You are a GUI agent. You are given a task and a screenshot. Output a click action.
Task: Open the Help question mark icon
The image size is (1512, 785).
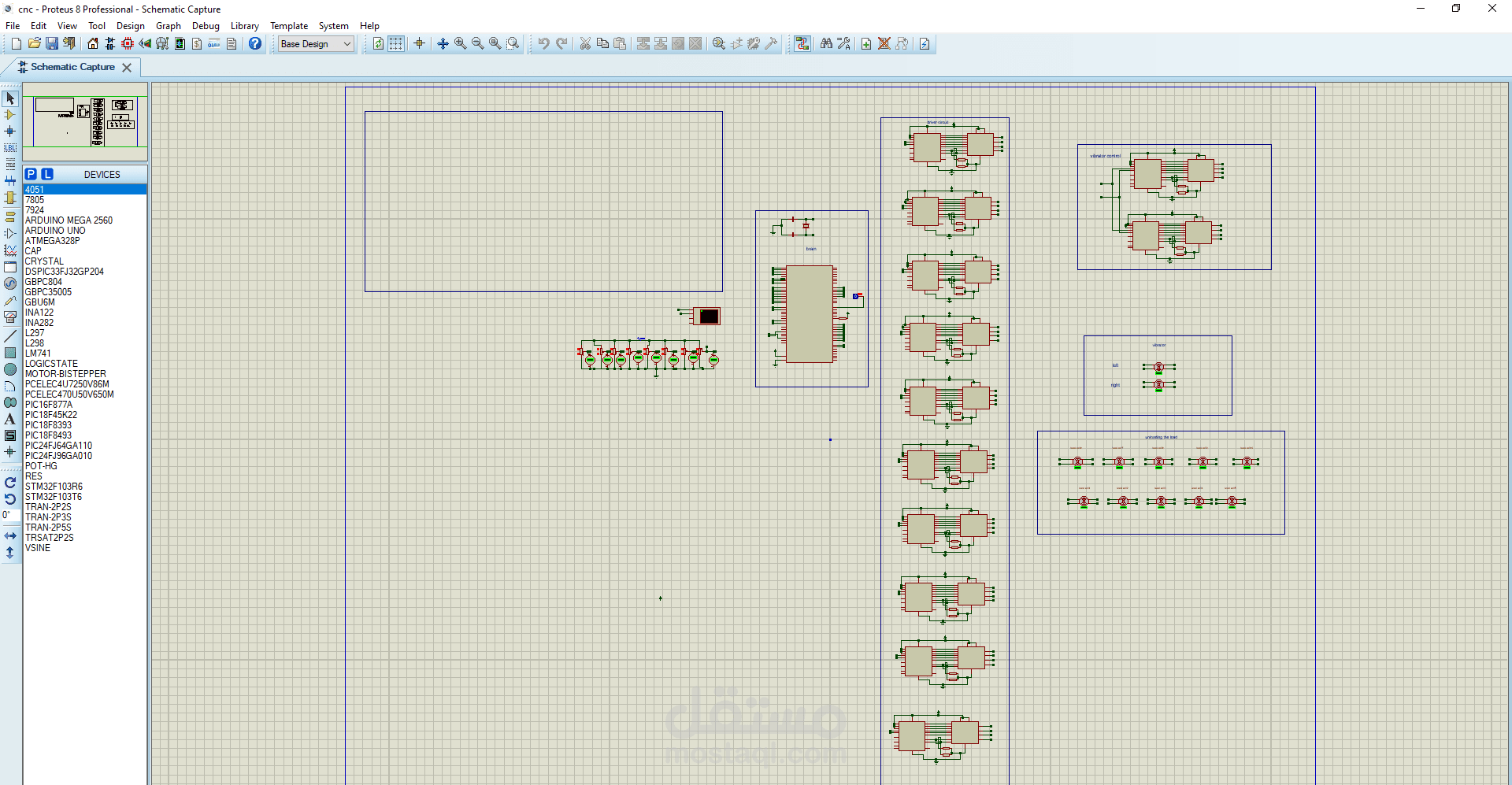point(255,44)
